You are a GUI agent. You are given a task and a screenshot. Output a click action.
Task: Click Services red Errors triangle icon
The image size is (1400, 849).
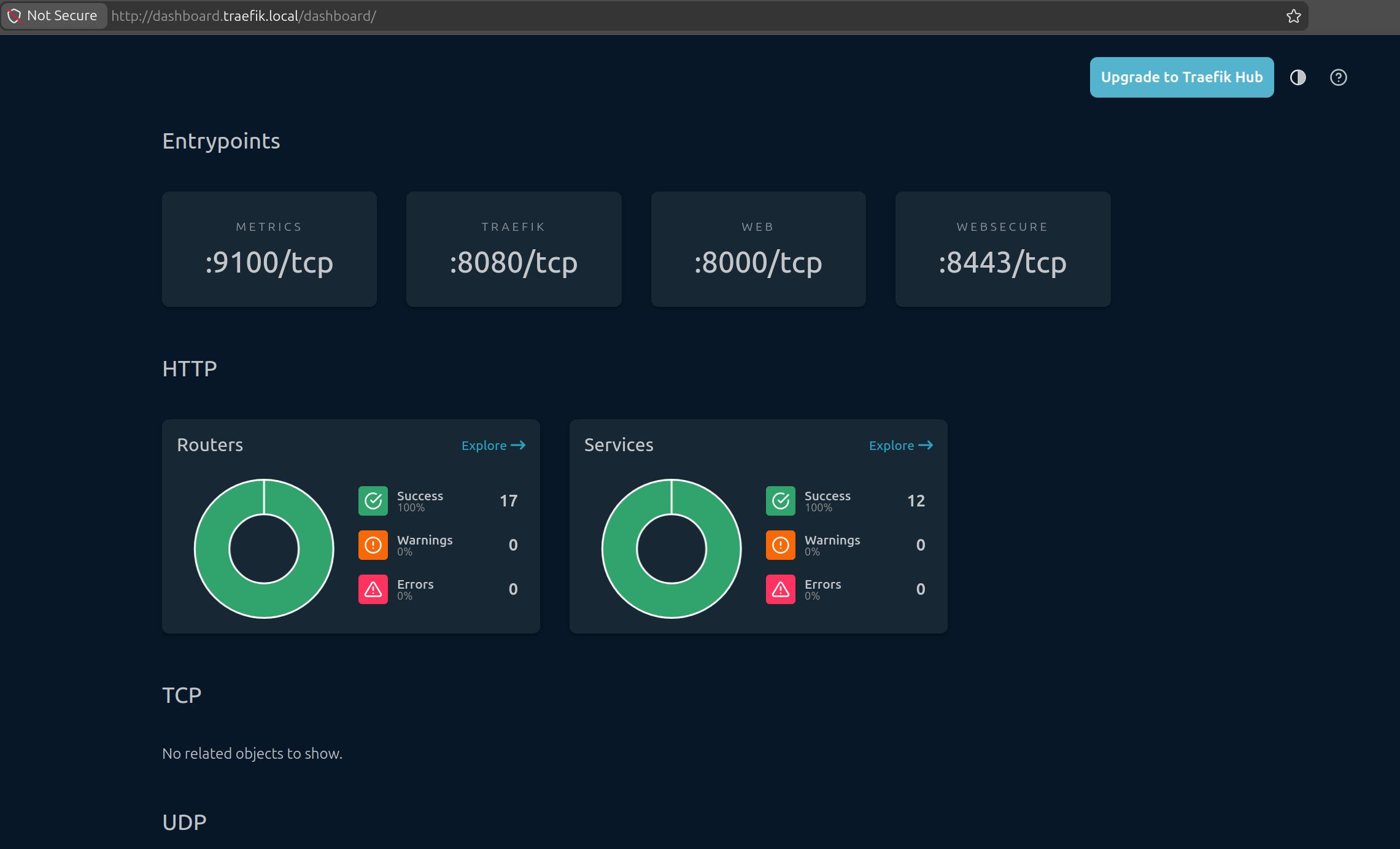point(780,589)
